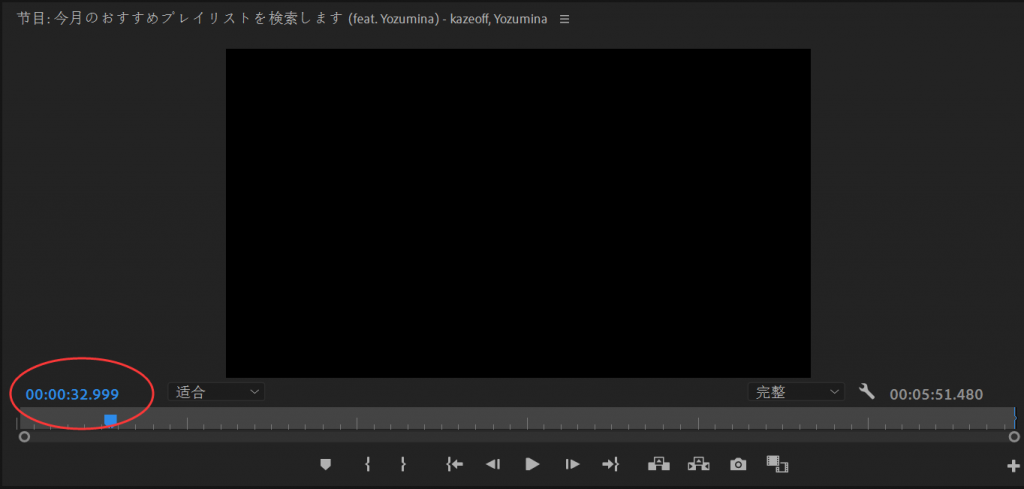Screen dimensions: 1024x489
Task: Click the left zoom scrollbar handle circle
Action: [24, 437]
